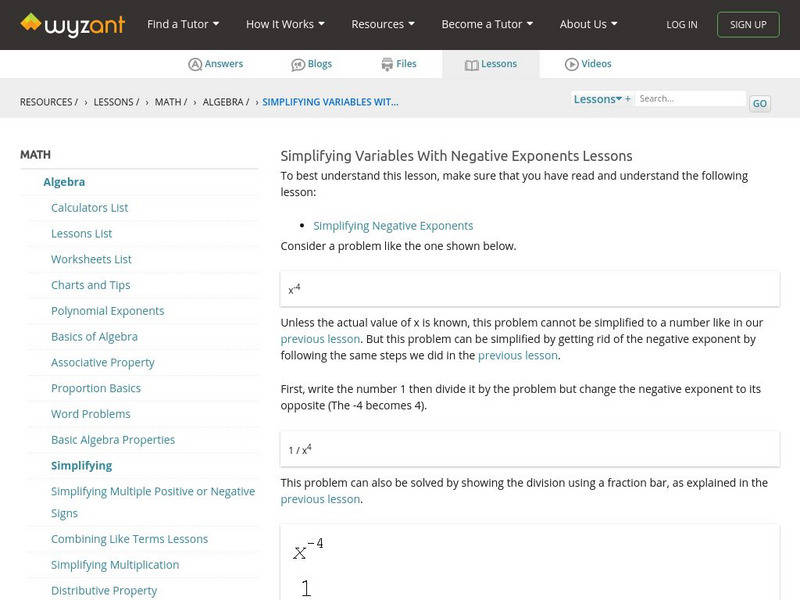Focus the Search input field
Viewport: 800px width, 600px height.
(x=690, y=99)
